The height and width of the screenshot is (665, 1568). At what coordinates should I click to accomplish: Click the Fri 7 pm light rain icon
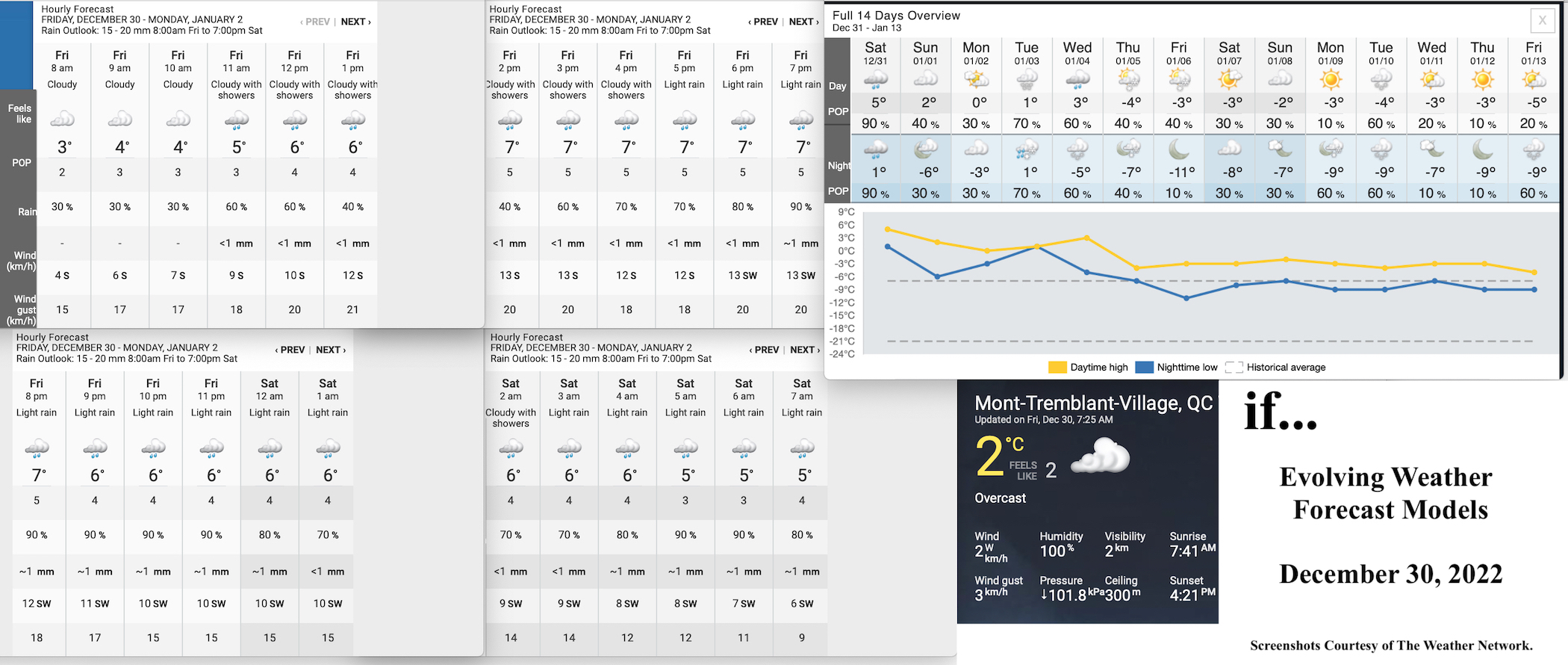coord(801,120)
